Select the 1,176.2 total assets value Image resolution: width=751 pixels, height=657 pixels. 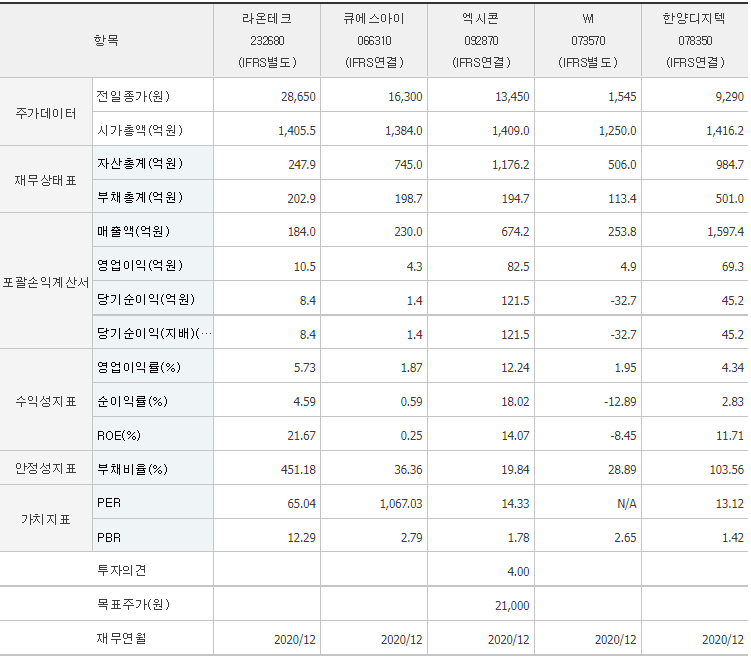511,165
